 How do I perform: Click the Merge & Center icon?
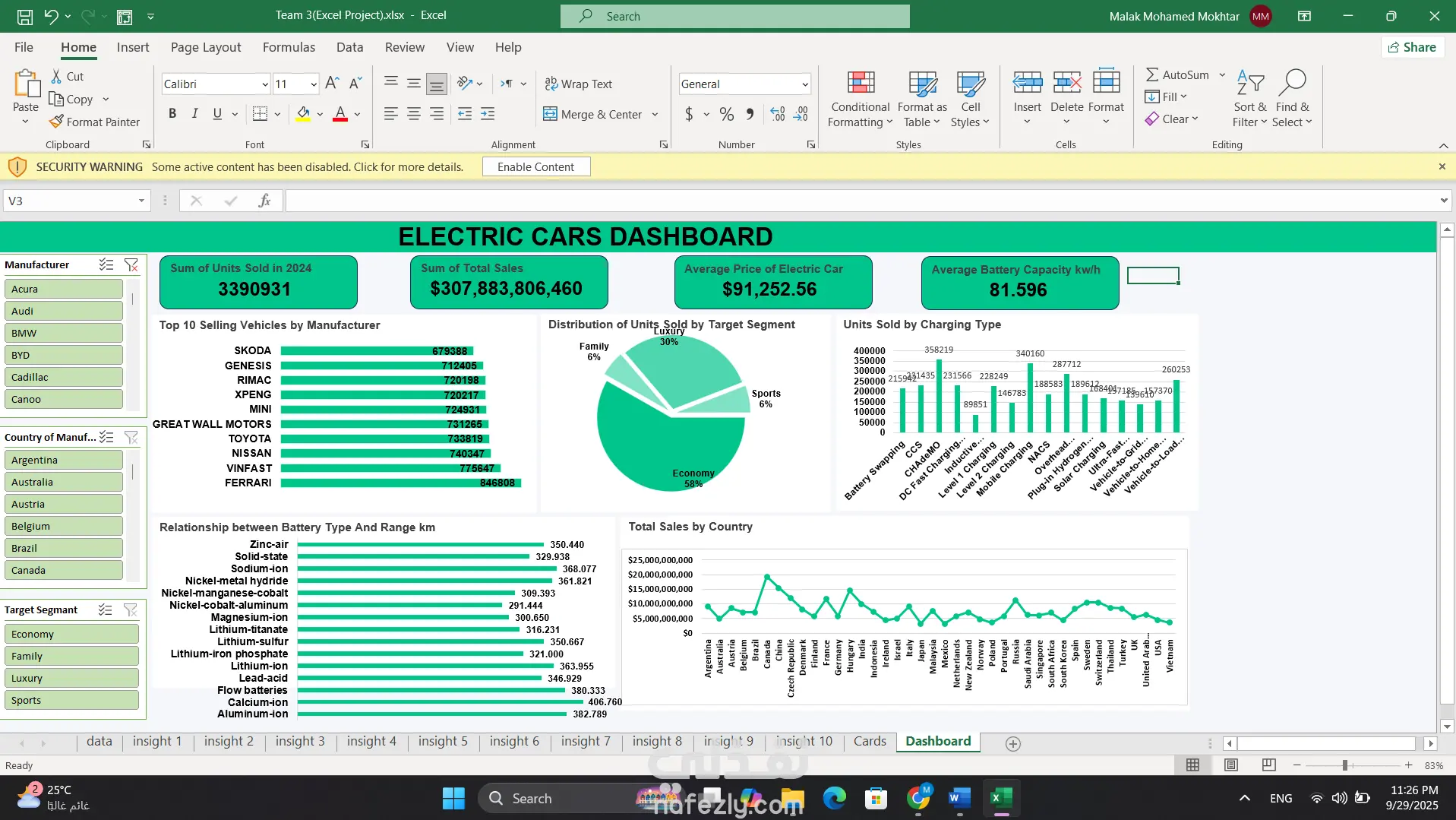point(550,114)
